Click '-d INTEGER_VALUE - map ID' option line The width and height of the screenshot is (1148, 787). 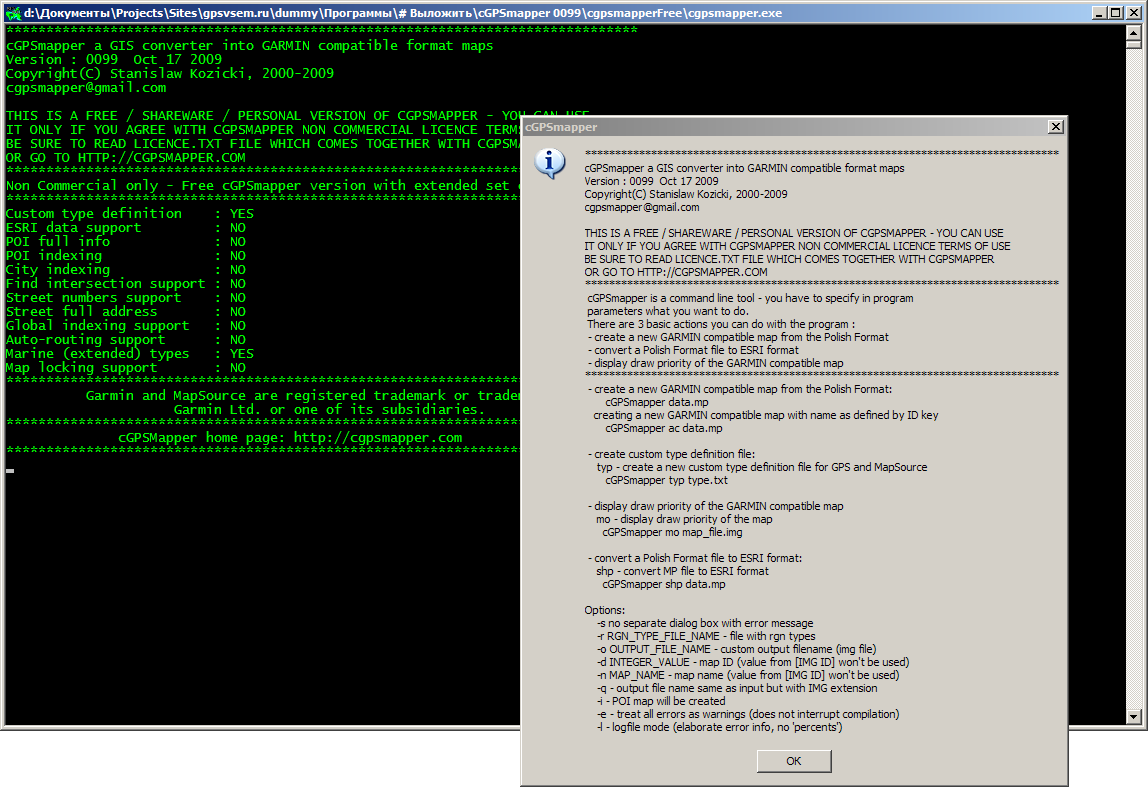pyautogui.click(x=753, y=663)
